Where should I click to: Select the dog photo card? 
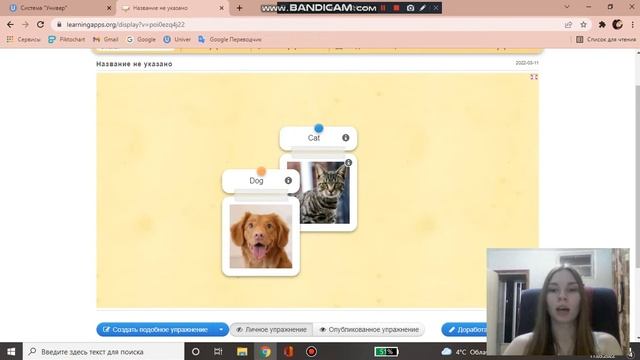point(261,236)
